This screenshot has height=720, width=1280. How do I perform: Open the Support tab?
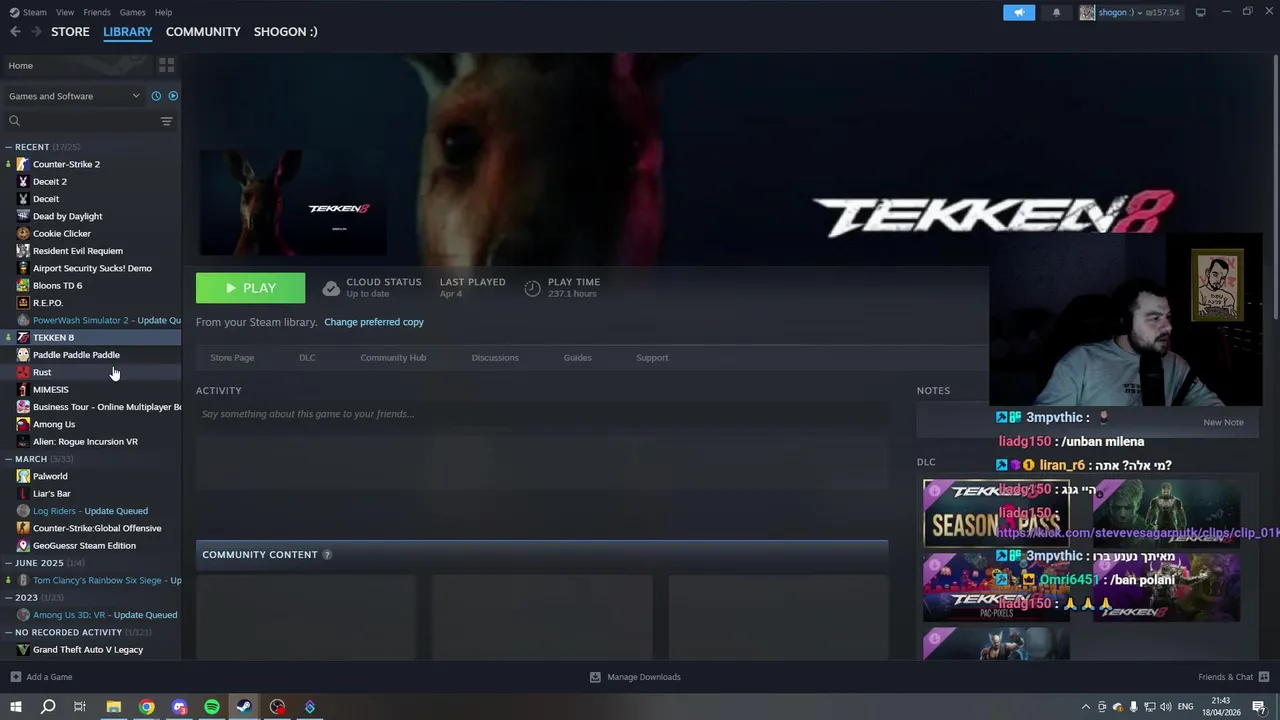tap(652, 358)
